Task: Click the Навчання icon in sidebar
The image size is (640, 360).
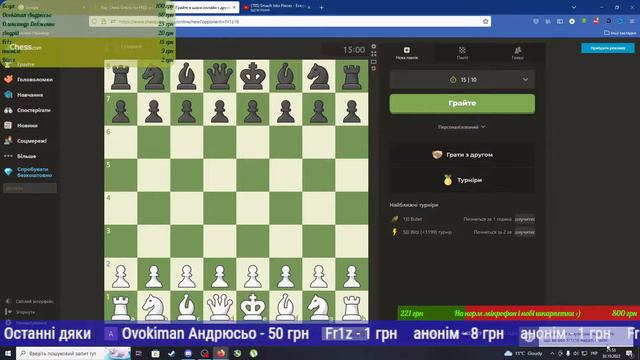Action: pos(8,95)
